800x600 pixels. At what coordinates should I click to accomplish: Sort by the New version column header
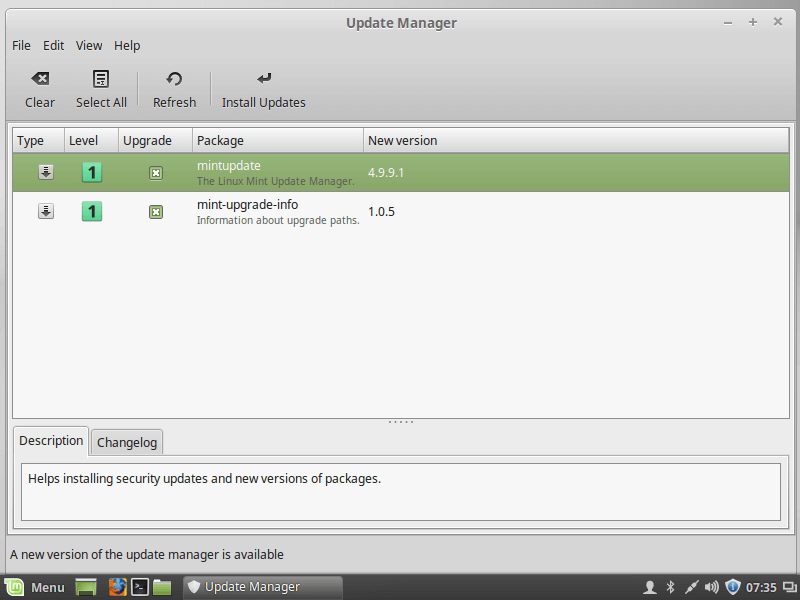(x=576, y=140)
